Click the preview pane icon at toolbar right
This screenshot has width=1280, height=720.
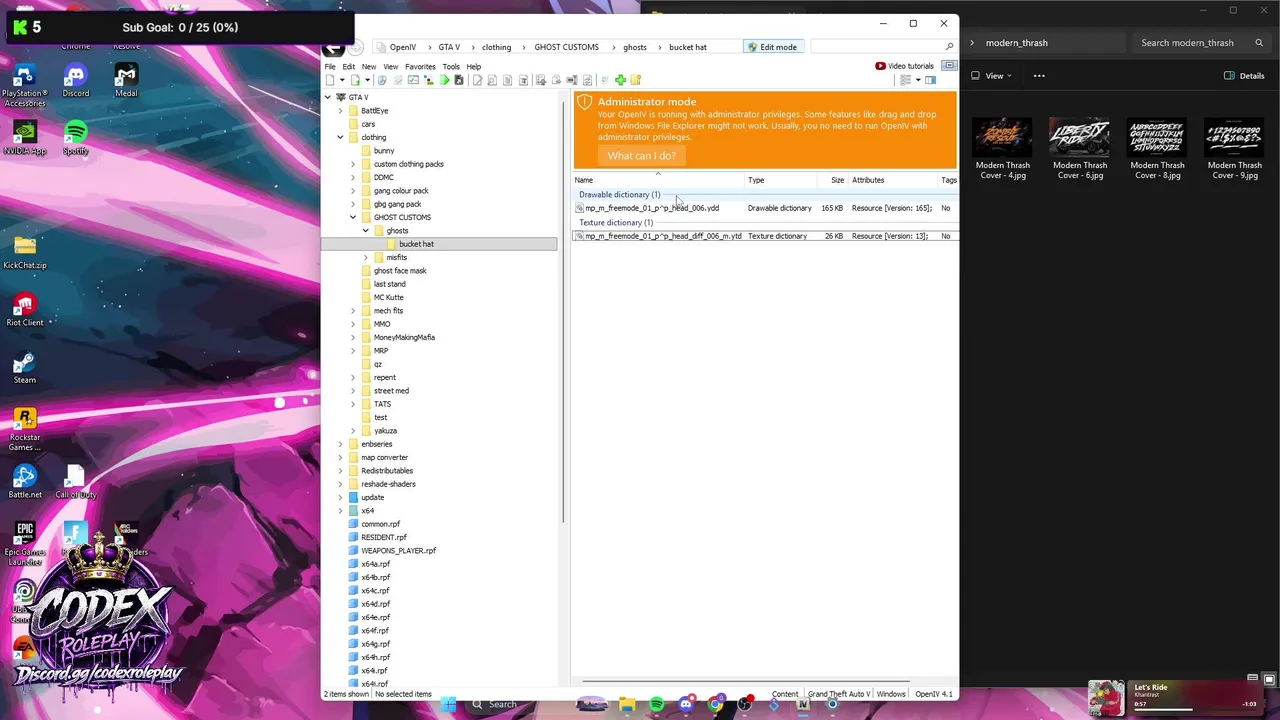[930, 80]
